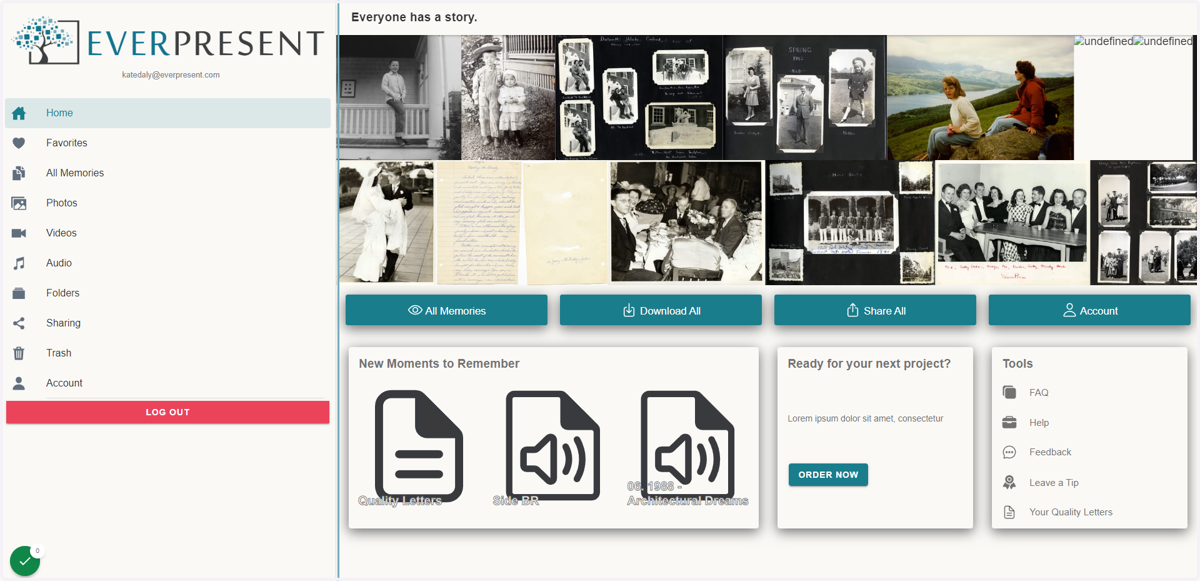Viewport: 1200px width, 581px height.
Task: Click the Photos picture icon
Action: pos(19,203)
